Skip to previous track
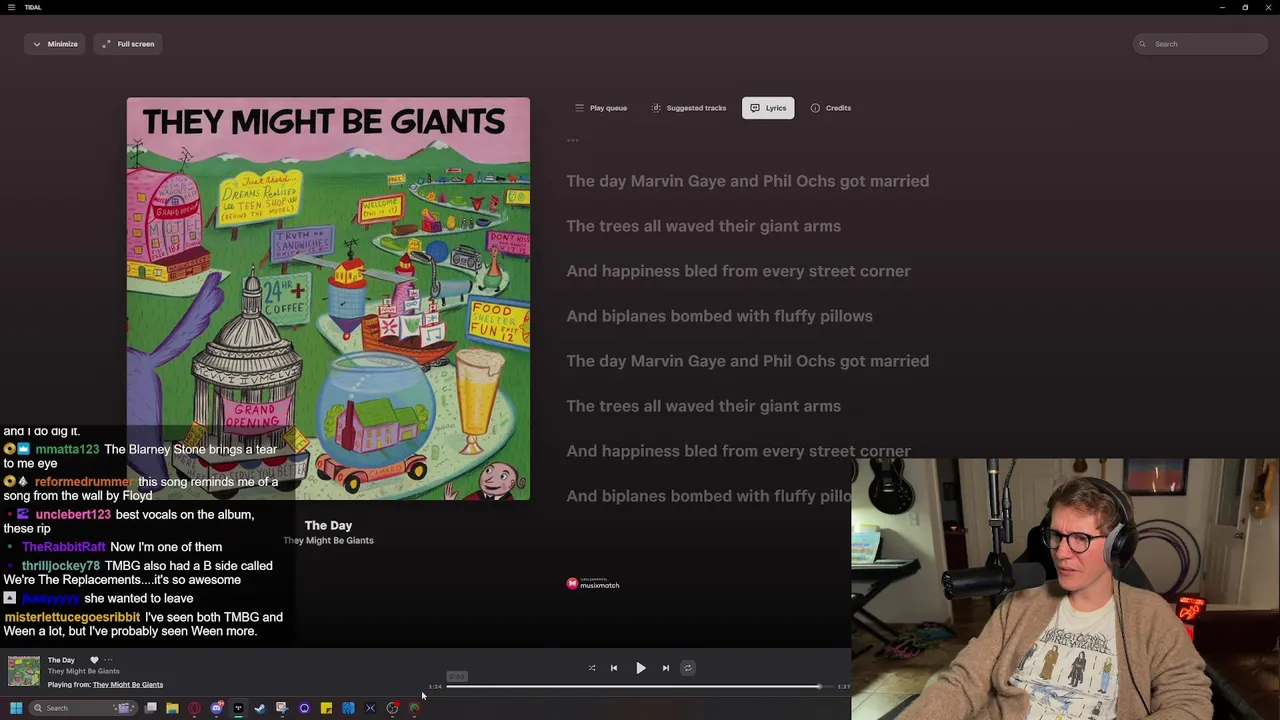 point(614,668)
